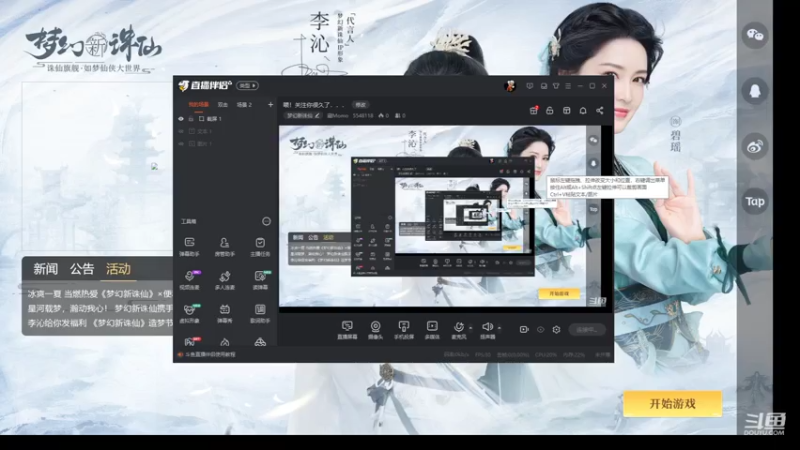The image size is (800, 450).
Task: Open Tap icon on launcher sidebar
Action: pyautogui.click(x=755, y=202)
